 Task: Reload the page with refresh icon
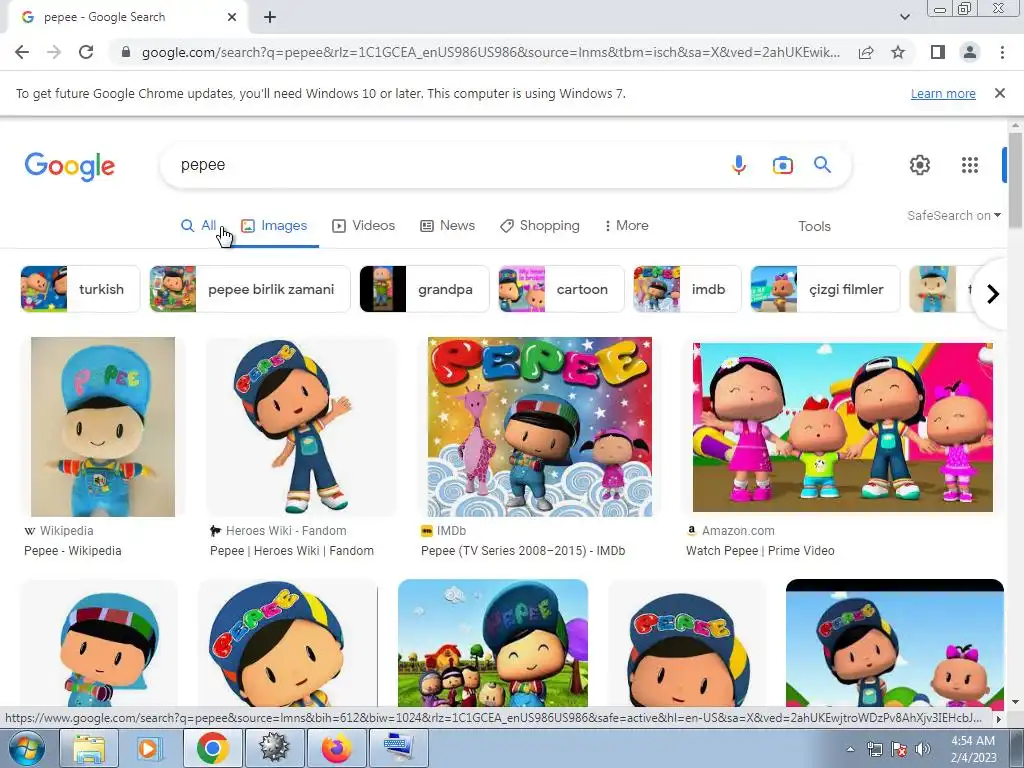[86, 52]
